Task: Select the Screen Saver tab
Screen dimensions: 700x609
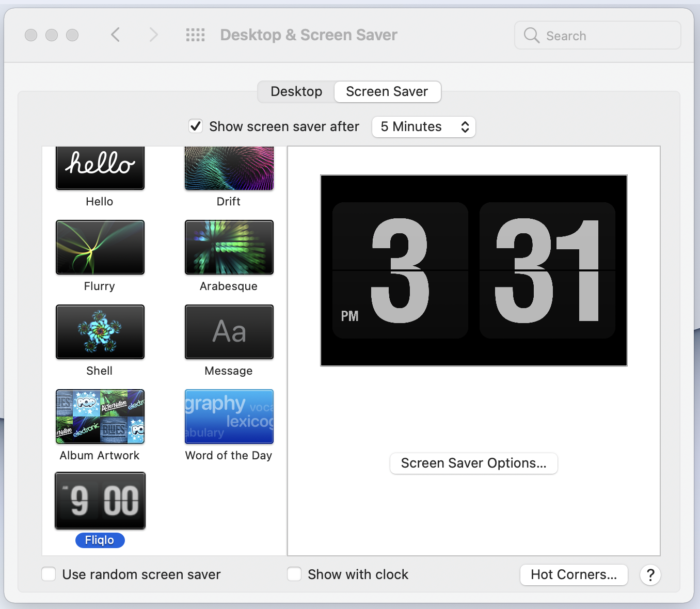Action: pos(387,92)
